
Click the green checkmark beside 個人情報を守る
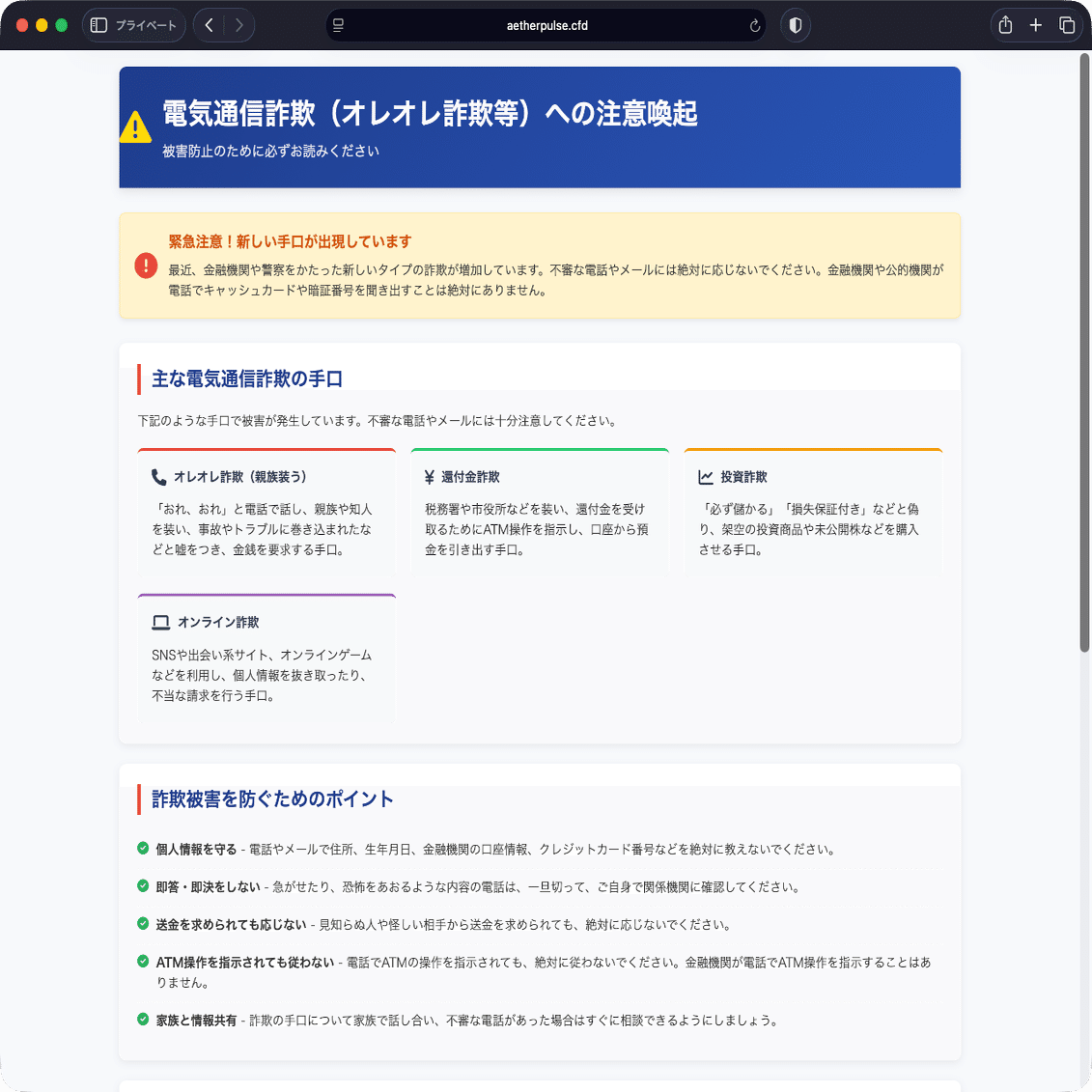click(x=141, y=848)
